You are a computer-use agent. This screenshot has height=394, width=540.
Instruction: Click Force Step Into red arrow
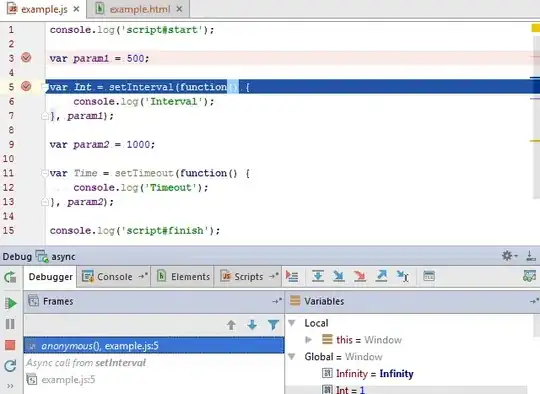point(360,276)
